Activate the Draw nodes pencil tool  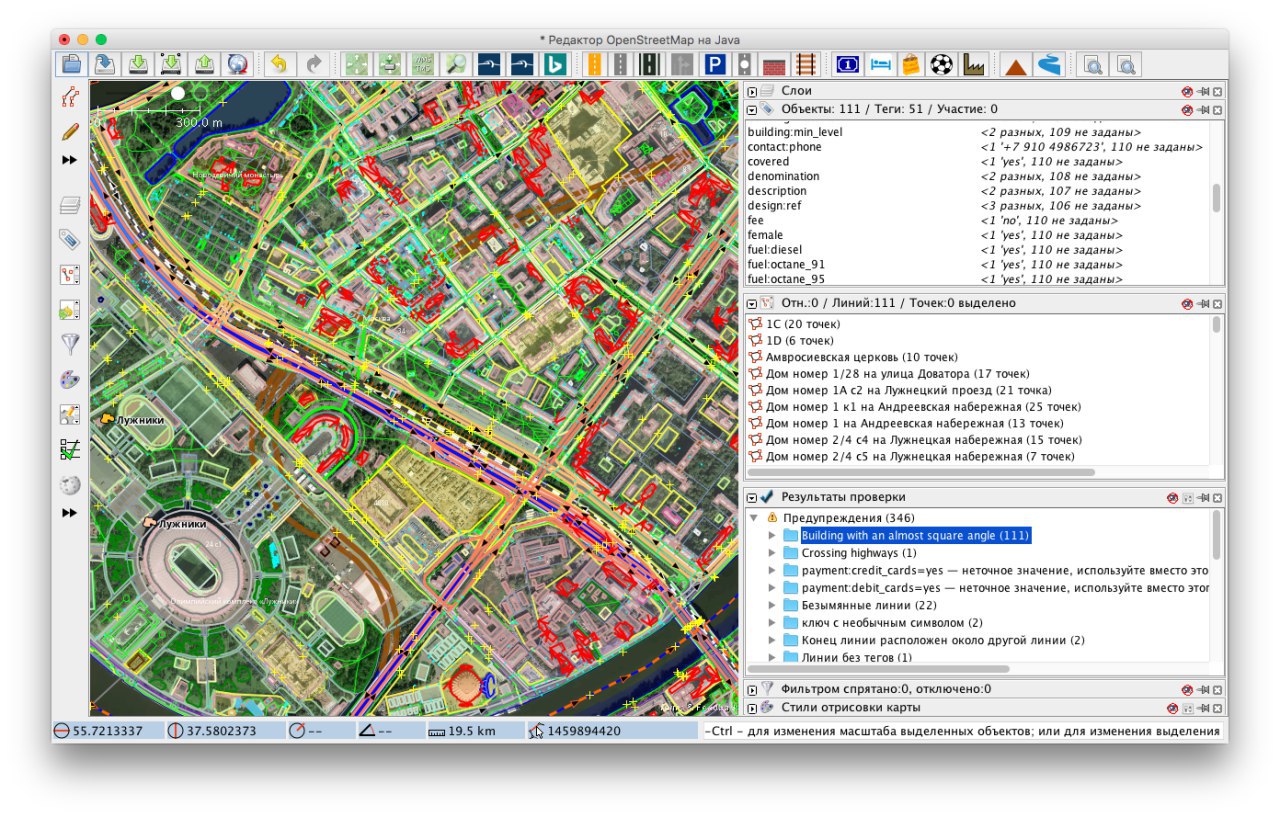click(69, 131)
